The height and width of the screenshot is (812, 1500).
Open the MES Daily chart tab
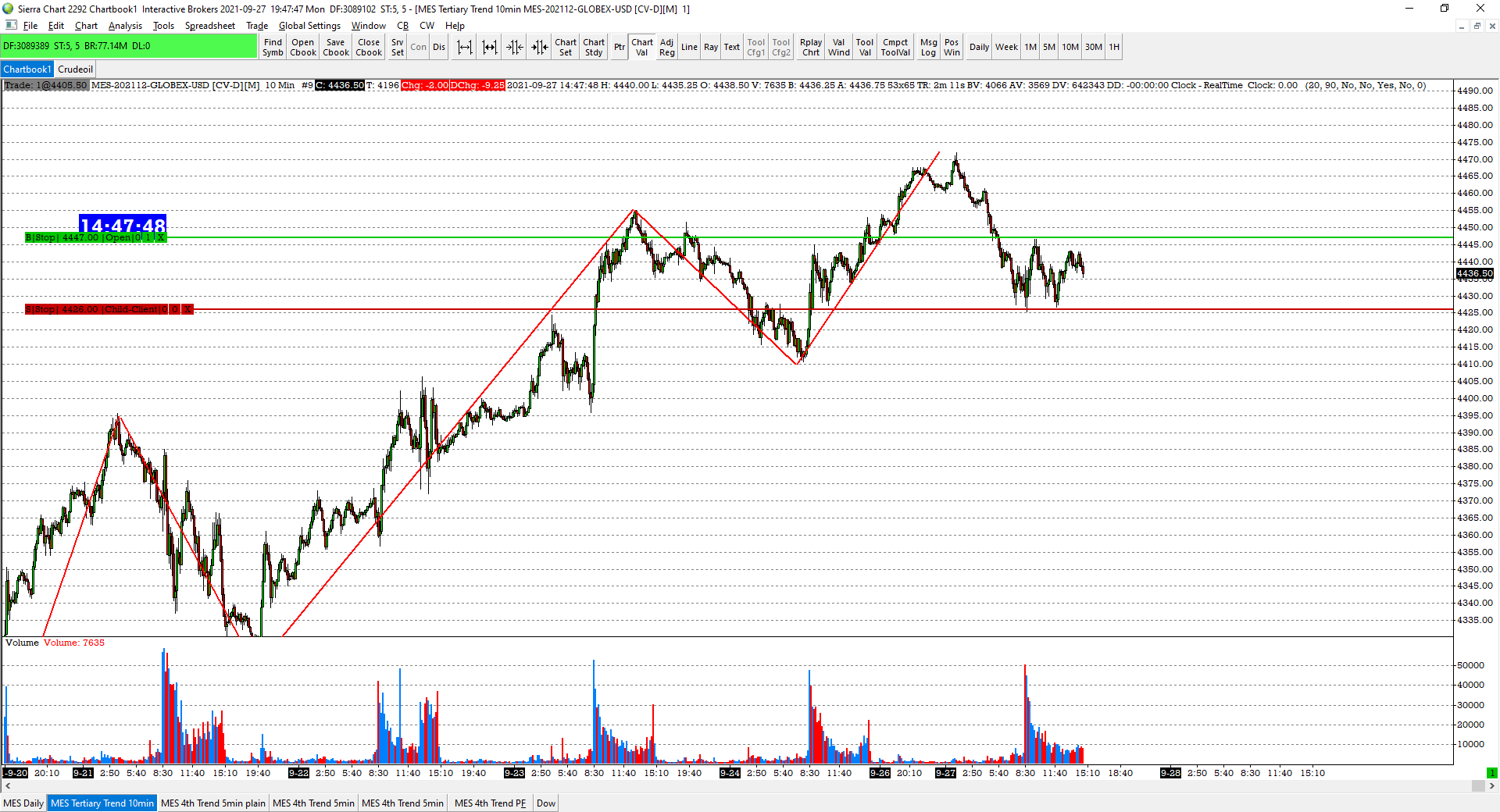(23, 803)
